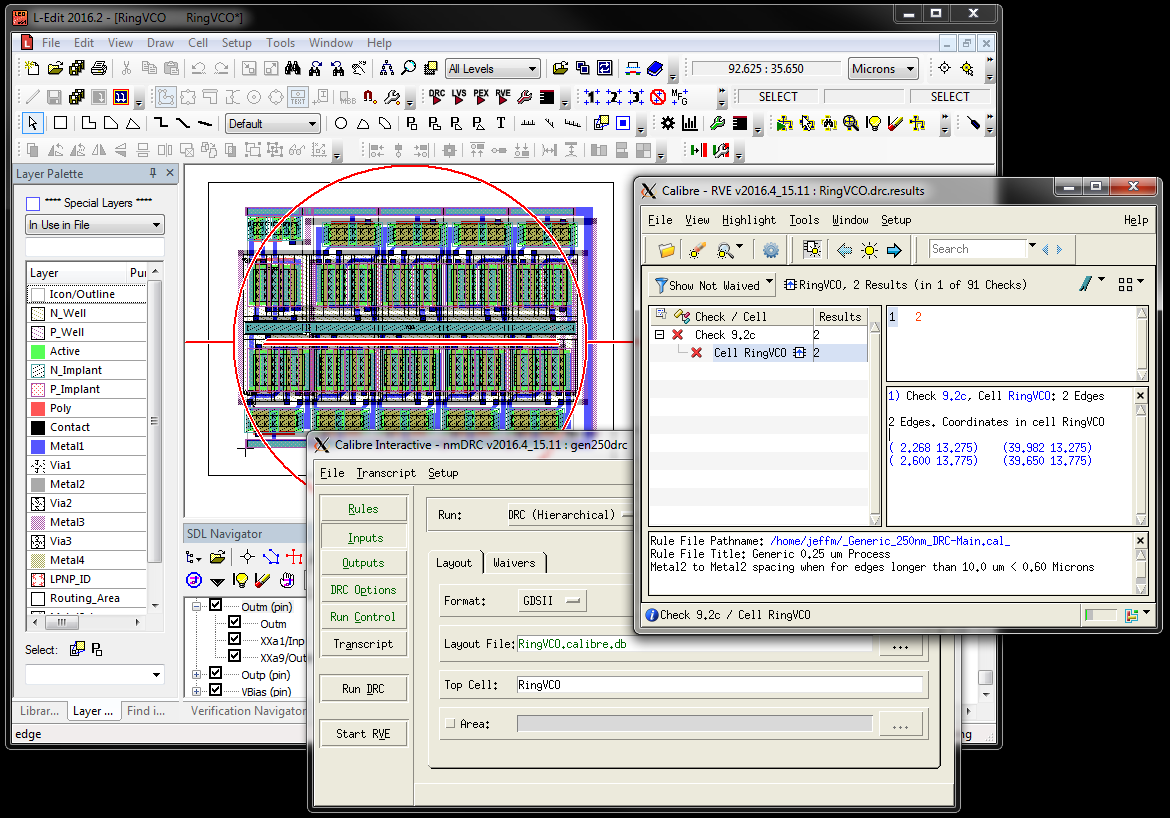The height and width of the screenshot is (818, 1170).
Task: Click the binoculars Find icon
Action: [293, 69]
